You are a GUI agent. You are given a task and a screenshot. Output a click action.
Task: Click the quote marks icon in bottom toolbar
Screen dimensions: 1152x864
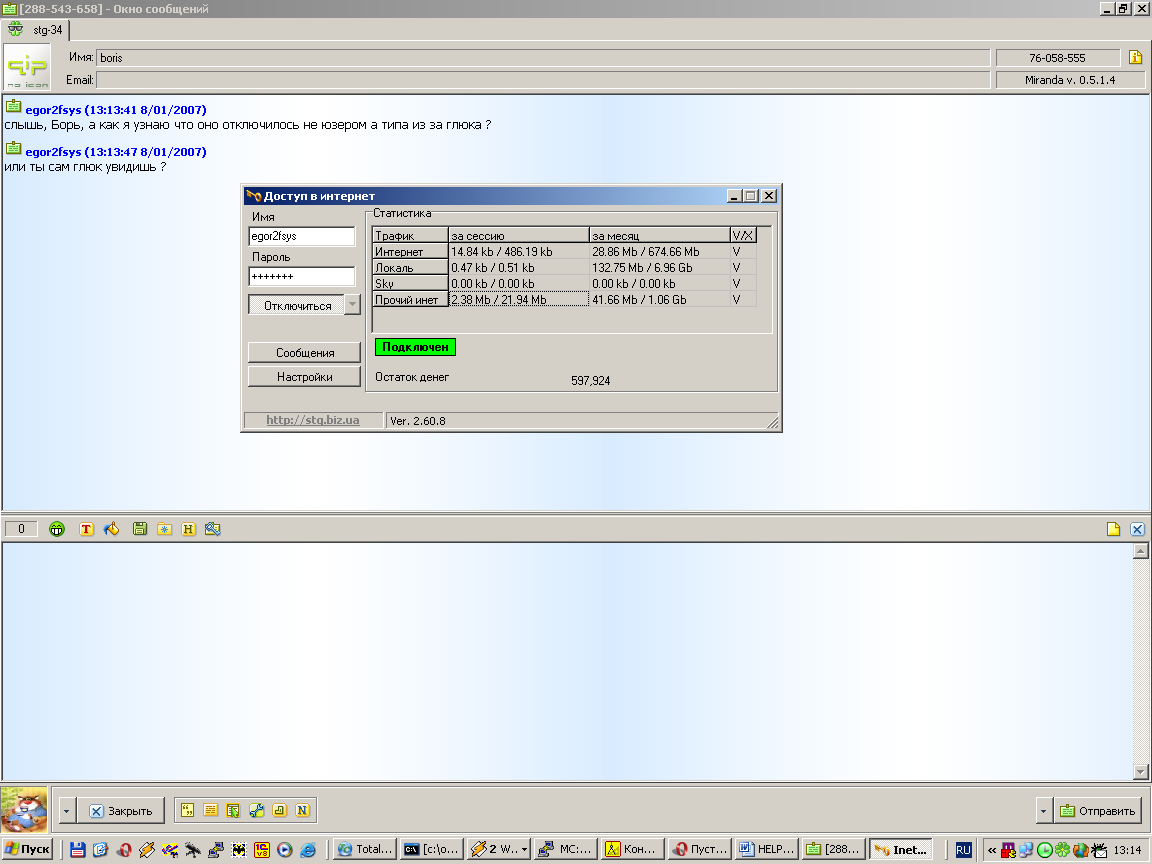click(187, 810)
